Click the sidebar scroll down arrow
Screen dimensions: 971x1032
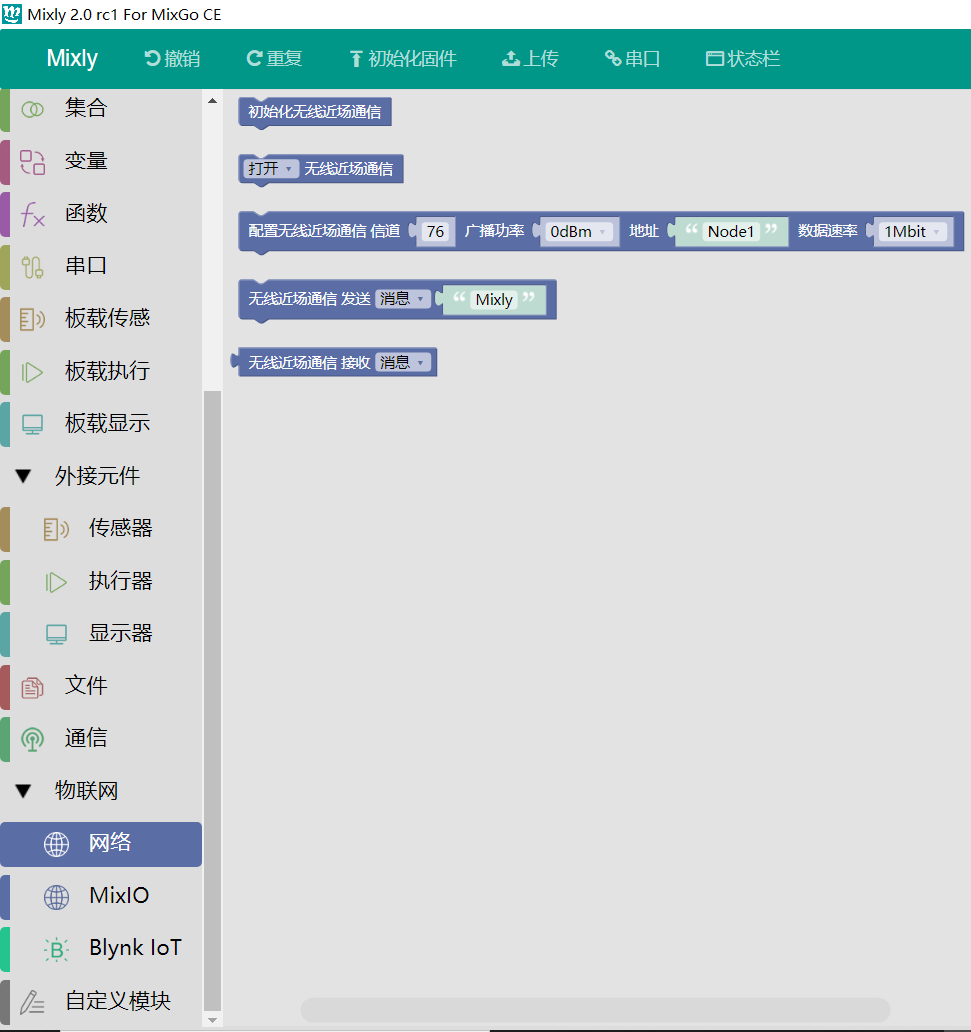[212, 1020]
